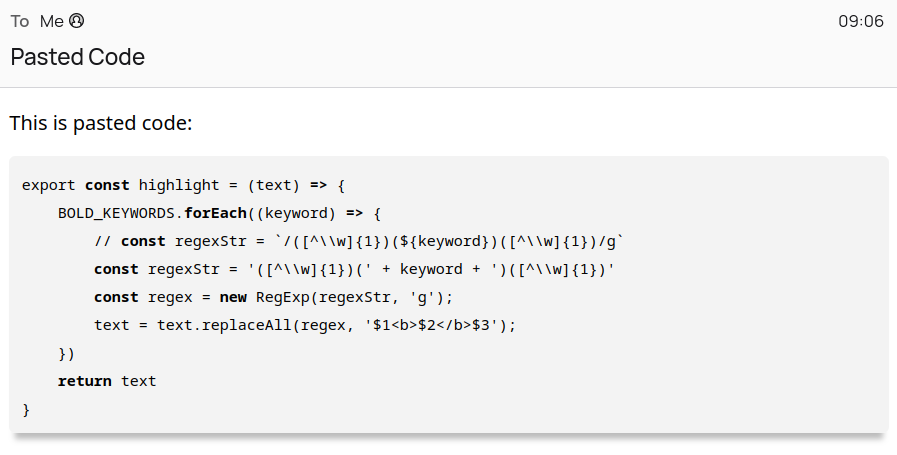Select the Pasted Code subject heading

[78, 57]
